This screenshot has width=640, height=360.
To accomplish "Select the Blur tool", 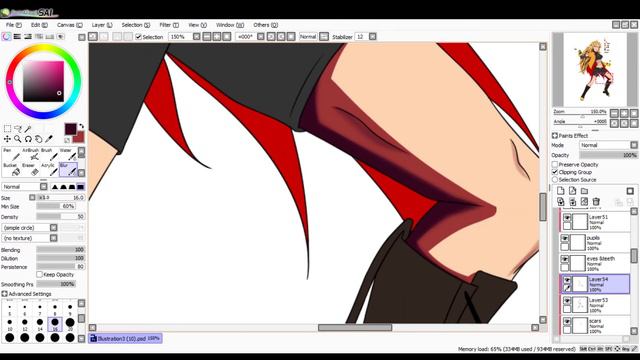I will click(68, 170).
